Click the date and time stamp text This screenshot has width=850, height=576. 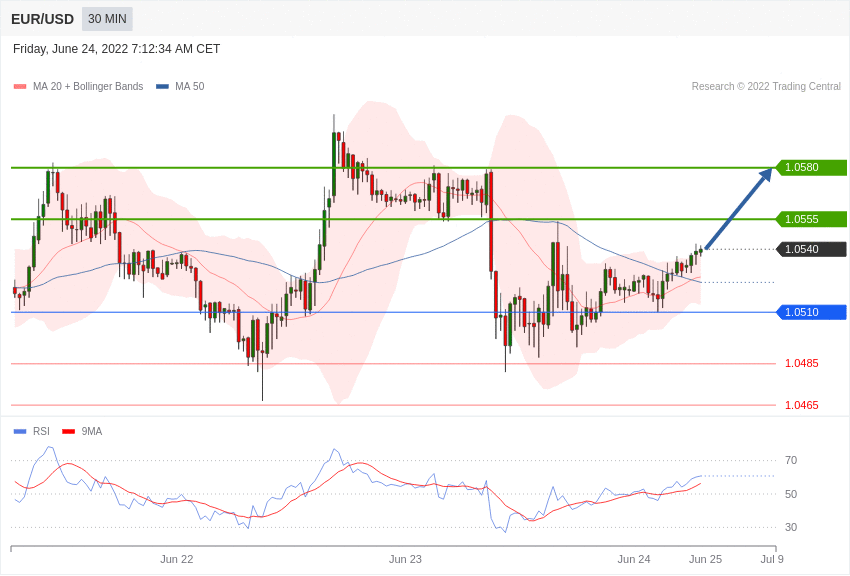[x=117, y=49]
